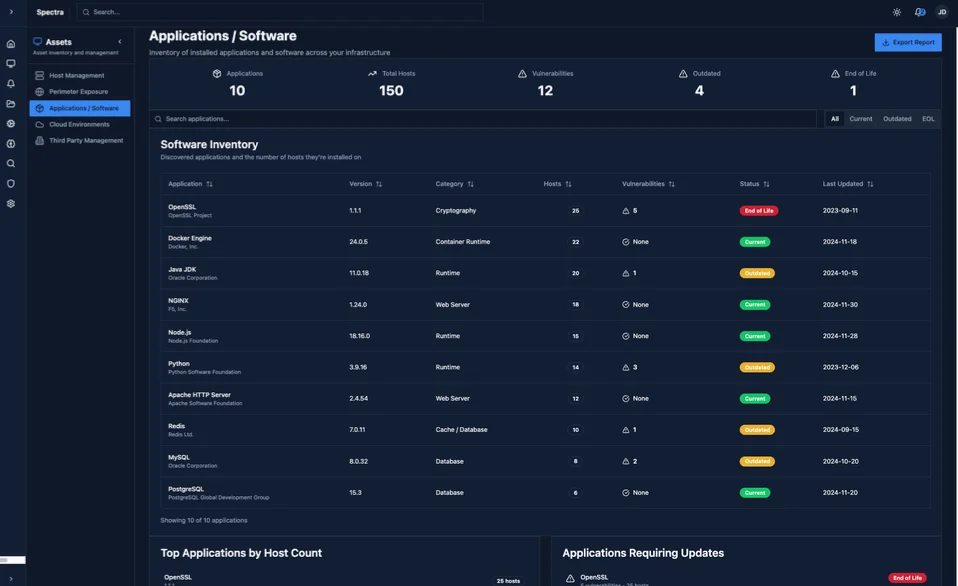The width and height of the screenshot is (958, 586).
Task: Open settings gear icon in left rail
Action: tap(11, 204)
